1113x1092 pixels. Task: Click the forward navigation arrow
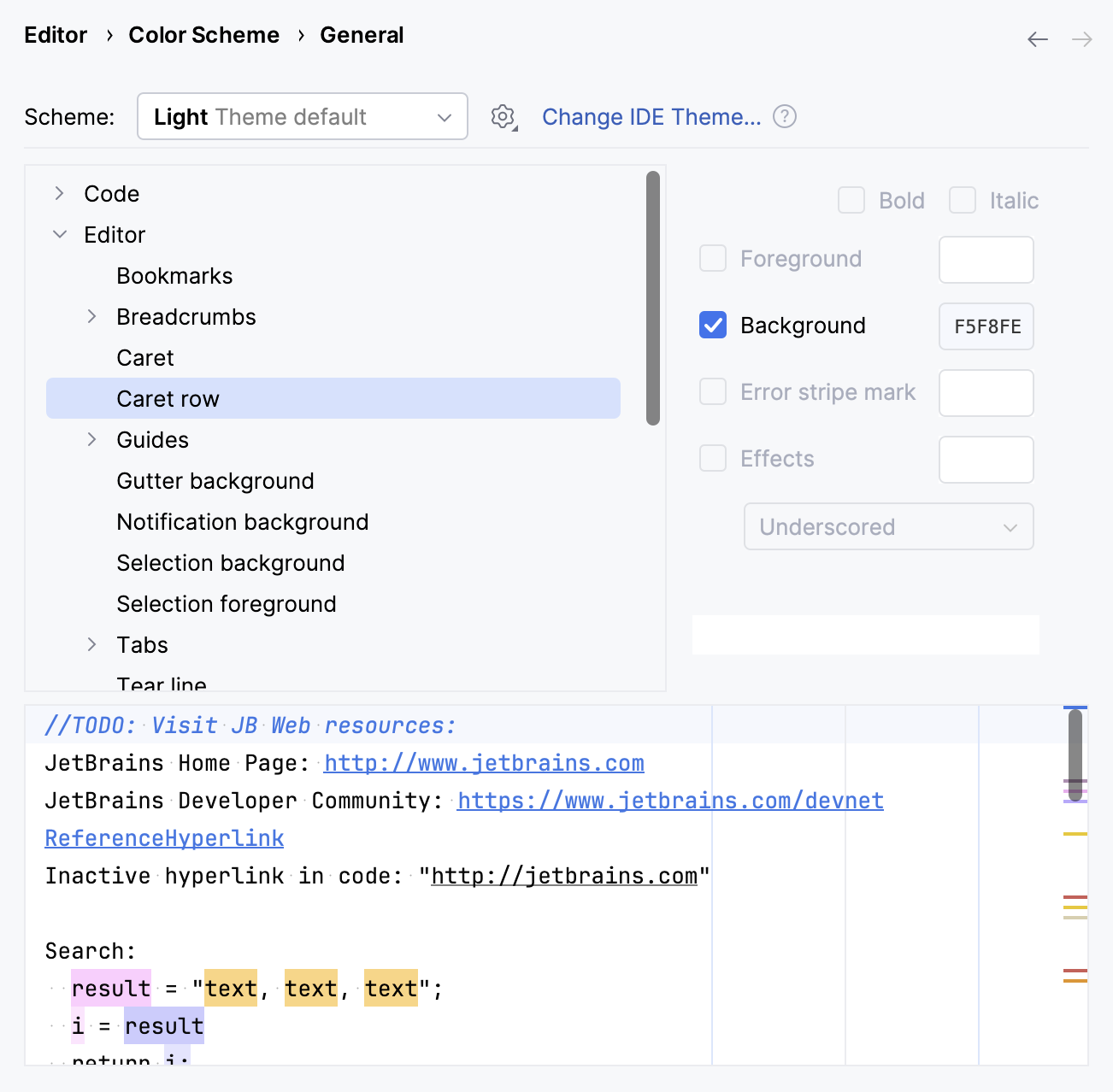click(1081, 39)
